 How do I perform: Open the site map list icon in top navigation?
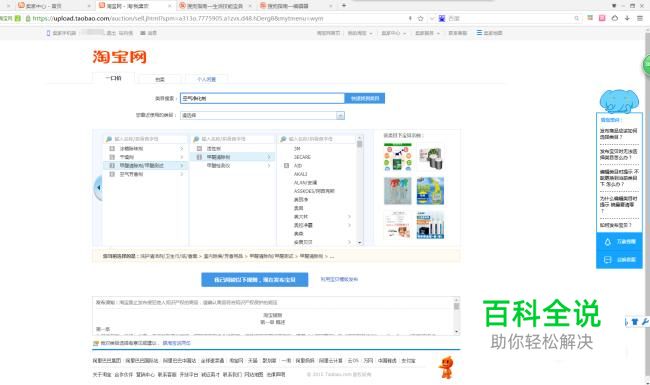pos(479,32)
